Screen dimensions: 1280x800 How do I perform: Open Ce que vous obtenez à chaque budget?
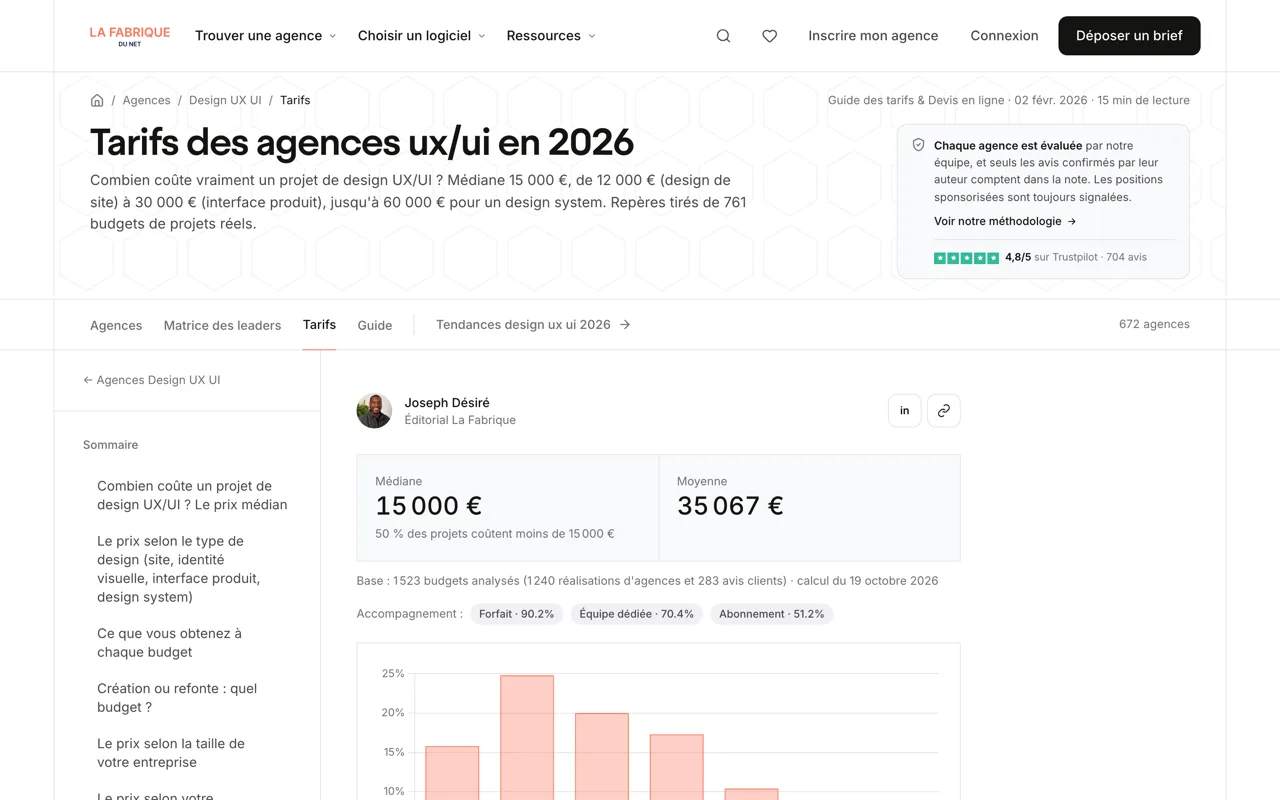169,642
